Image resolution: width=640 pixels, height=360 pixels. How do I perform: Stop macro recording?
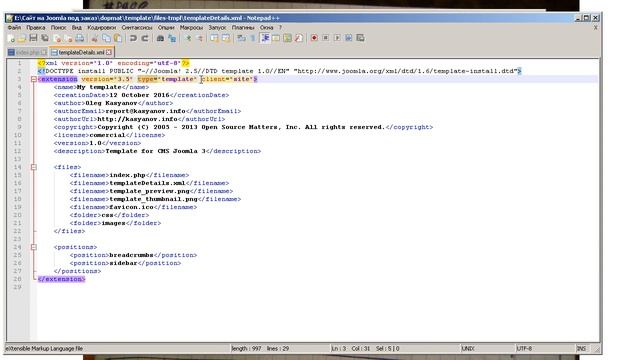point(325,38)
